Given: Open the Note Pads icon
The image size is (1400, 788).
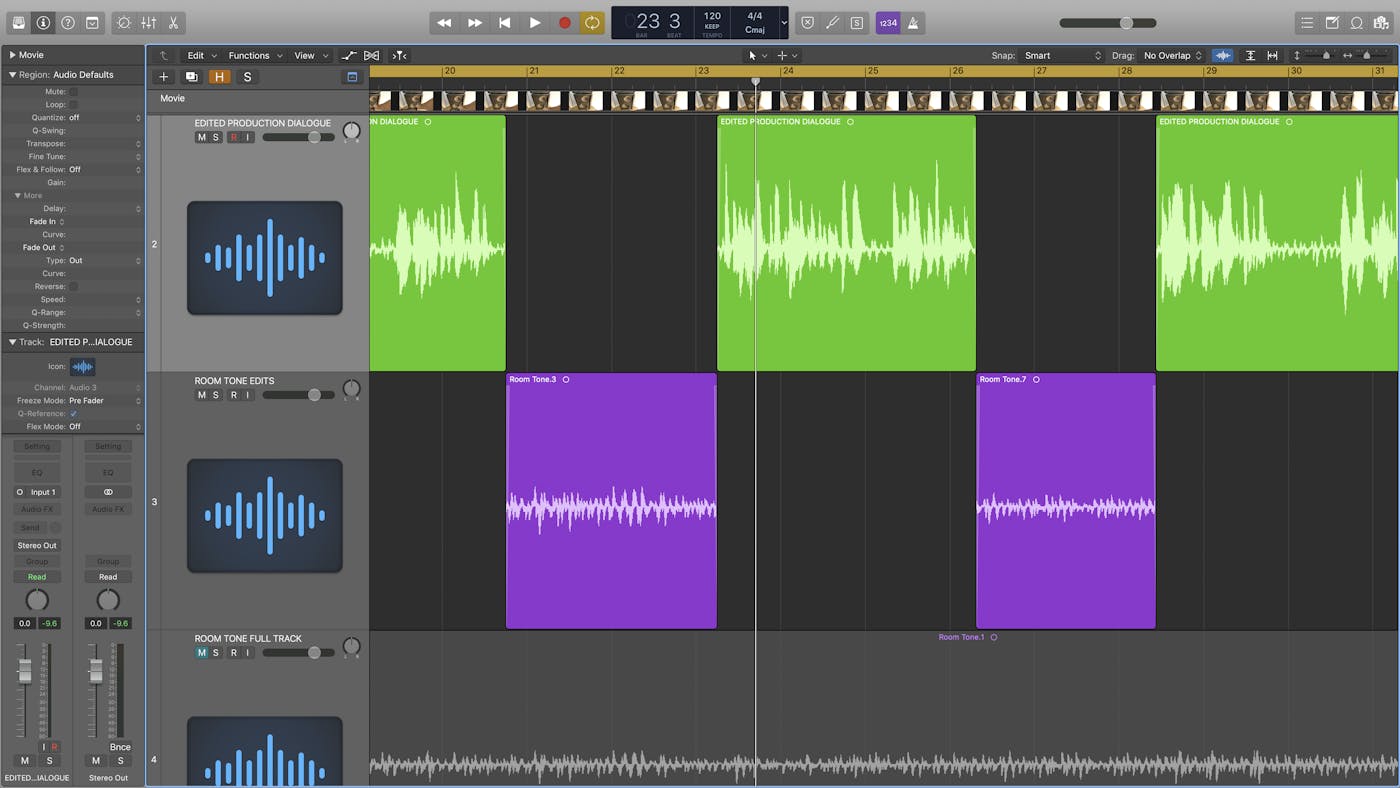Looking at the screenshot, I should 1332,22.
